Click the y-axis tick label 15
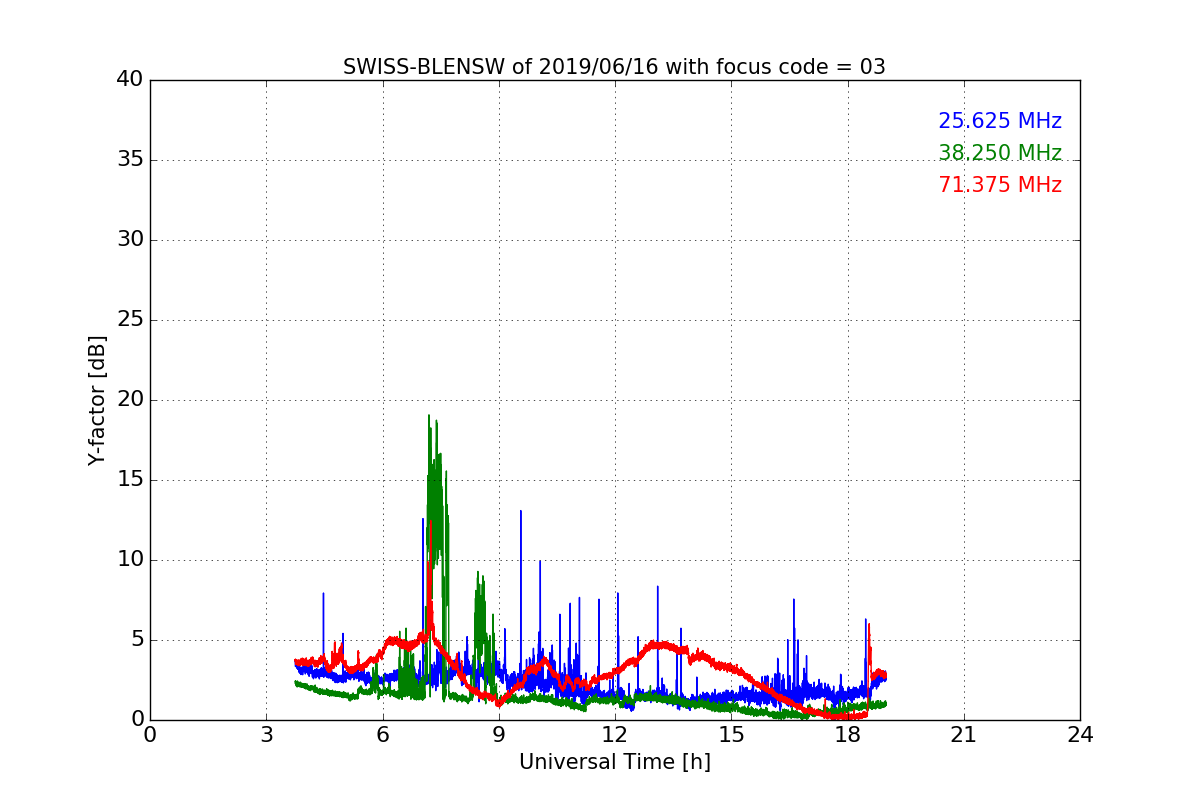 (x=129, y=480)
